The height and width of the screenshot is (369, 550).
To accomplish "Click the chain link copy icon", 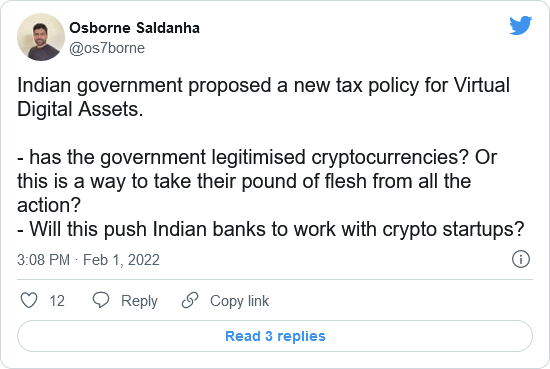I will pyautogui.click(x=190, y=301).
